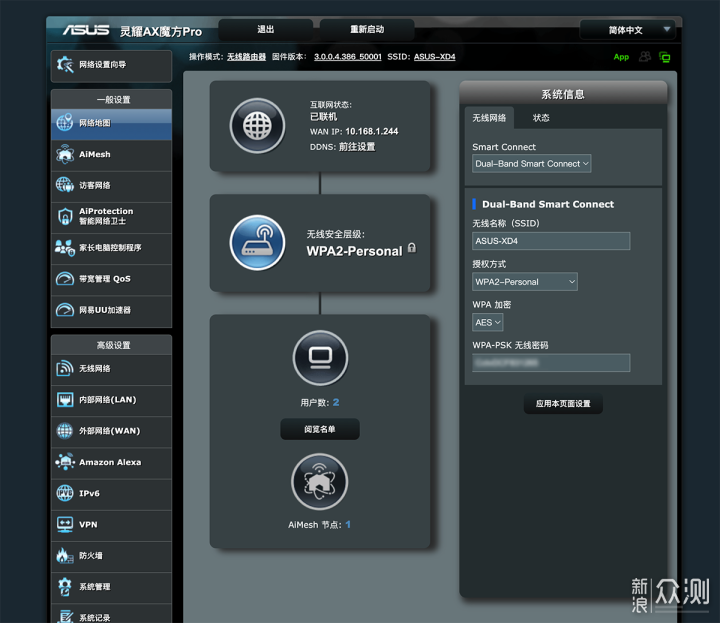Click 应用本页面设置 apply button
This screenshot has height=623, width=720.
coord(563,404)
